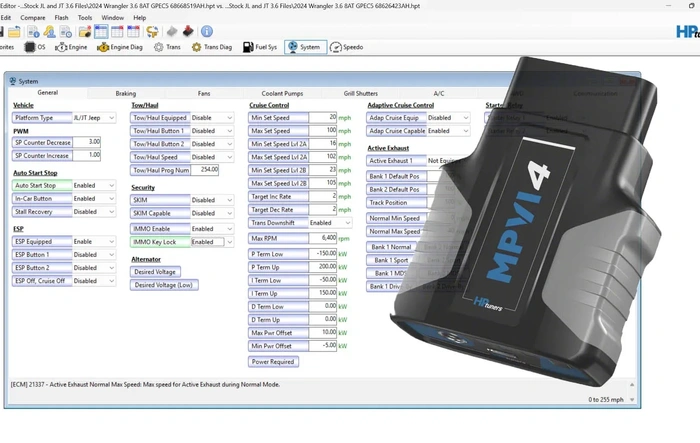This screenshot has height=443, width=700.
Task: Click the yellow sync arrows toolbar icon
Action: (x=152, y=32)
